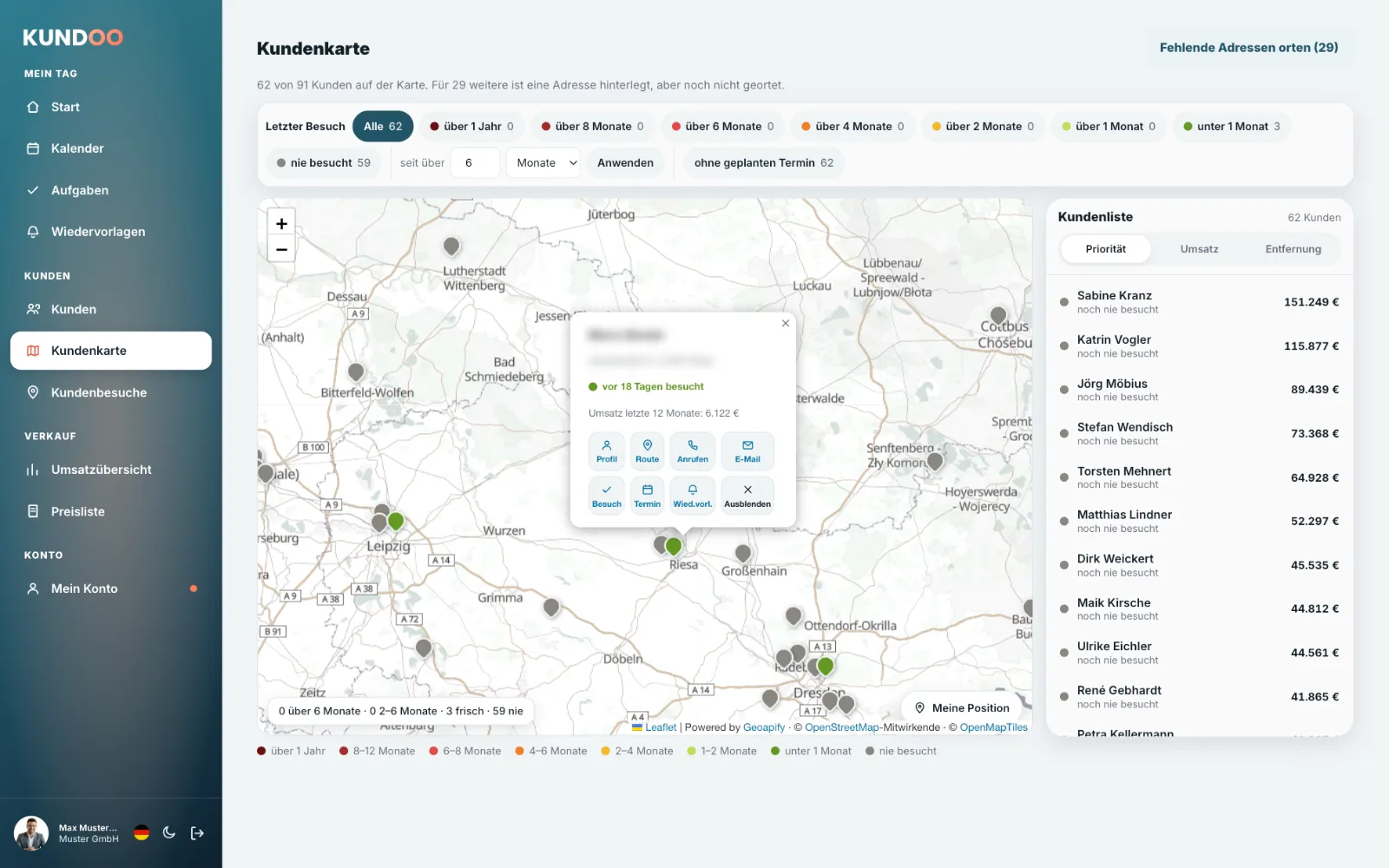The image size is (1389, 868).
Task: Toggle the über 4 Monate filter
Action: pos(852,127)
